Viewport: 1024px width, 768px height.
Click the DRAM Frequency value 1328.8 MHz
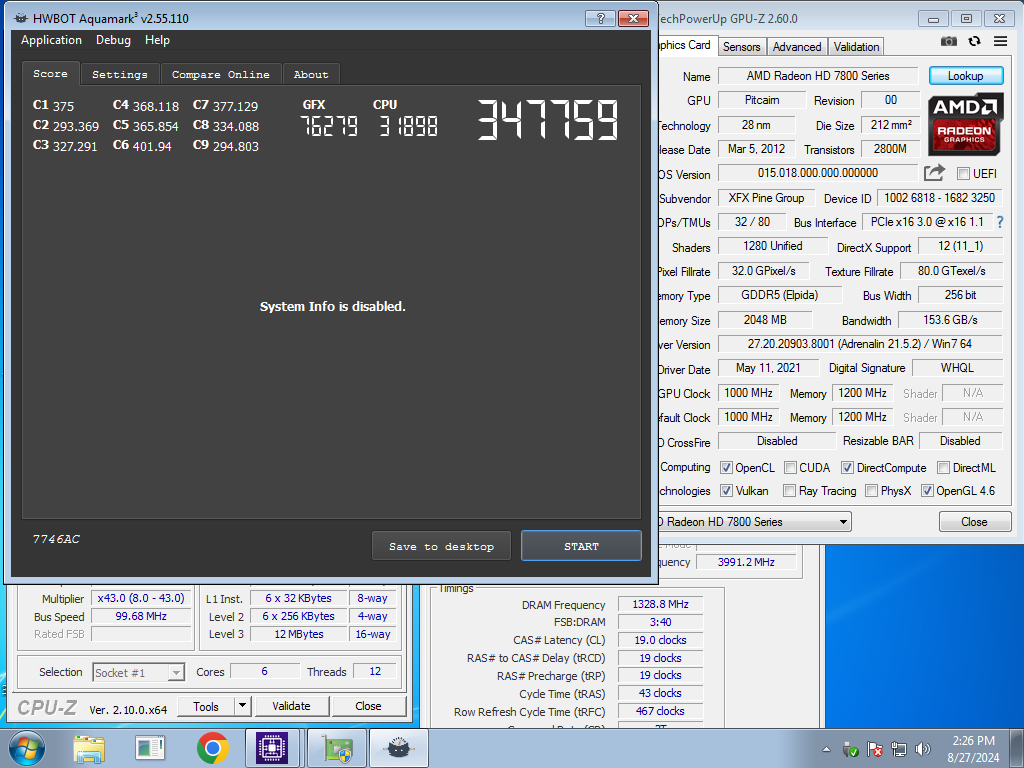(x=660, y=604)
